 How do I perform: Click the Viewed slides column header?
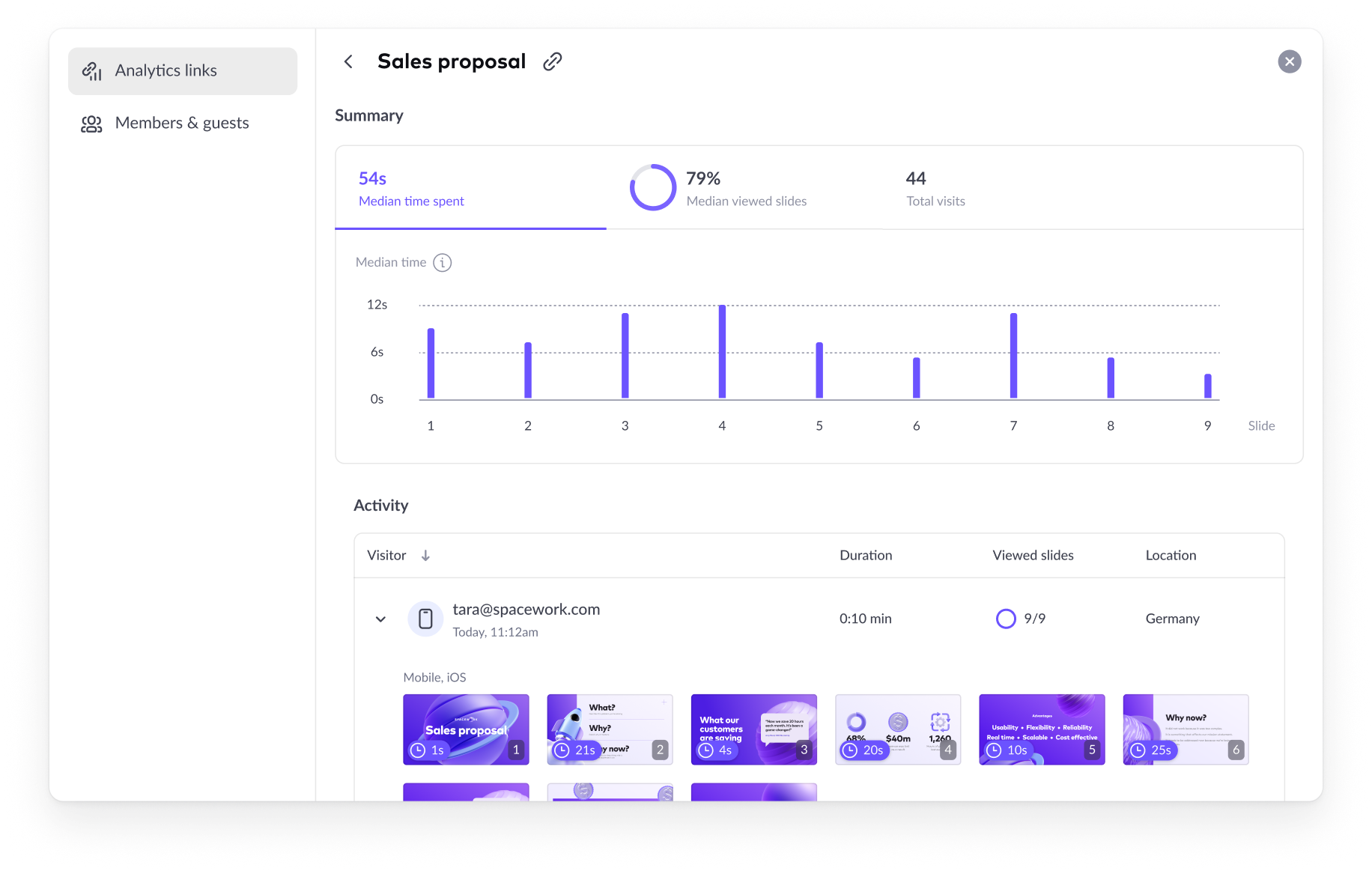[x=1033, y=556]
